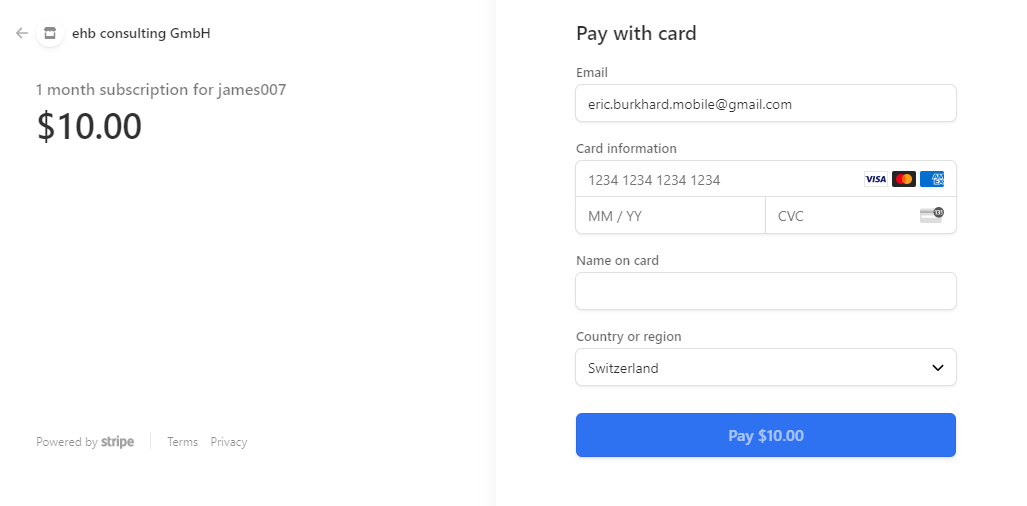Open the Switzerland country dropdown

pos(766,367)
